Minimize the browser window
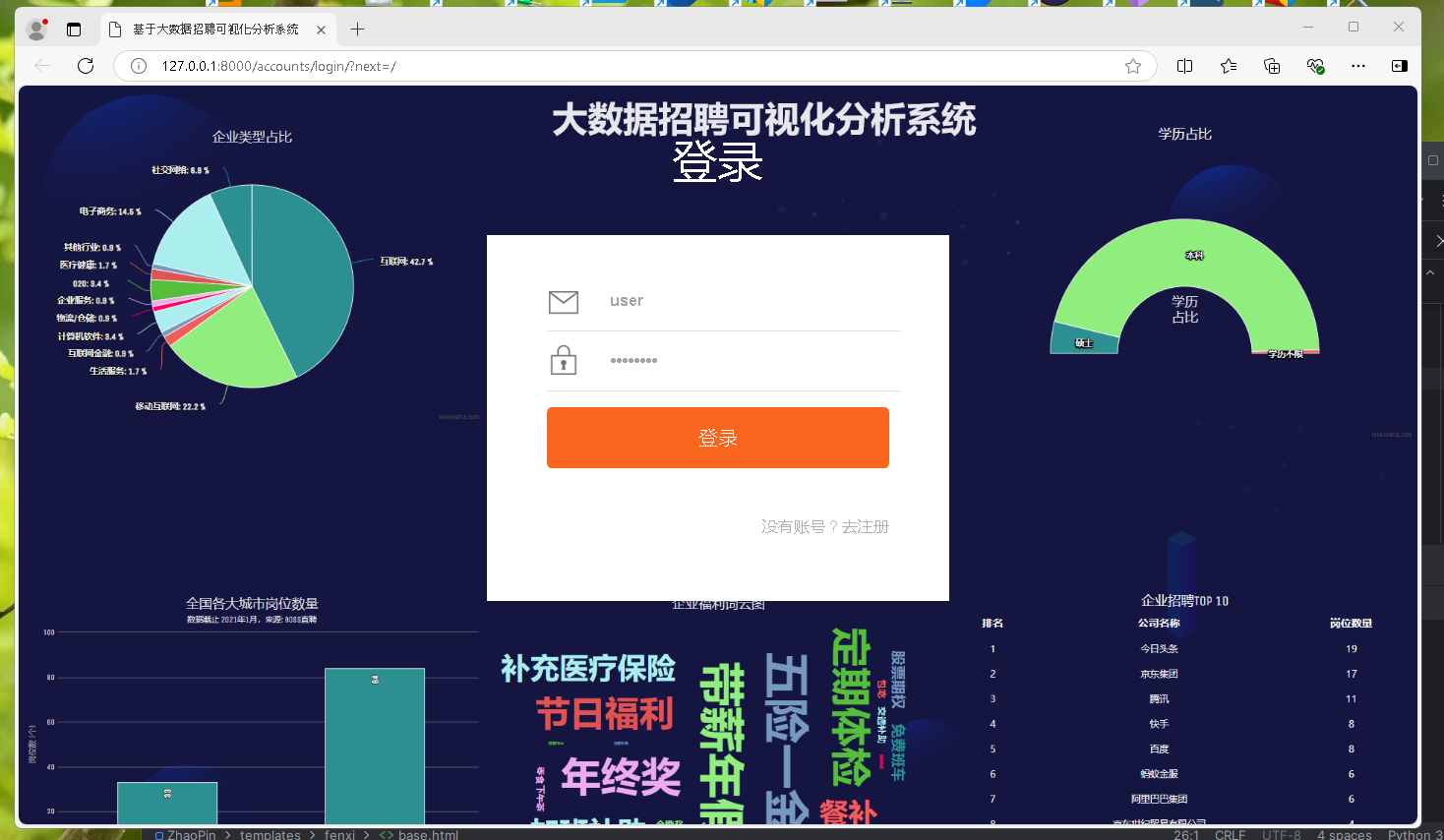This screenshot has width=1444, height=840. point(1308,27)
